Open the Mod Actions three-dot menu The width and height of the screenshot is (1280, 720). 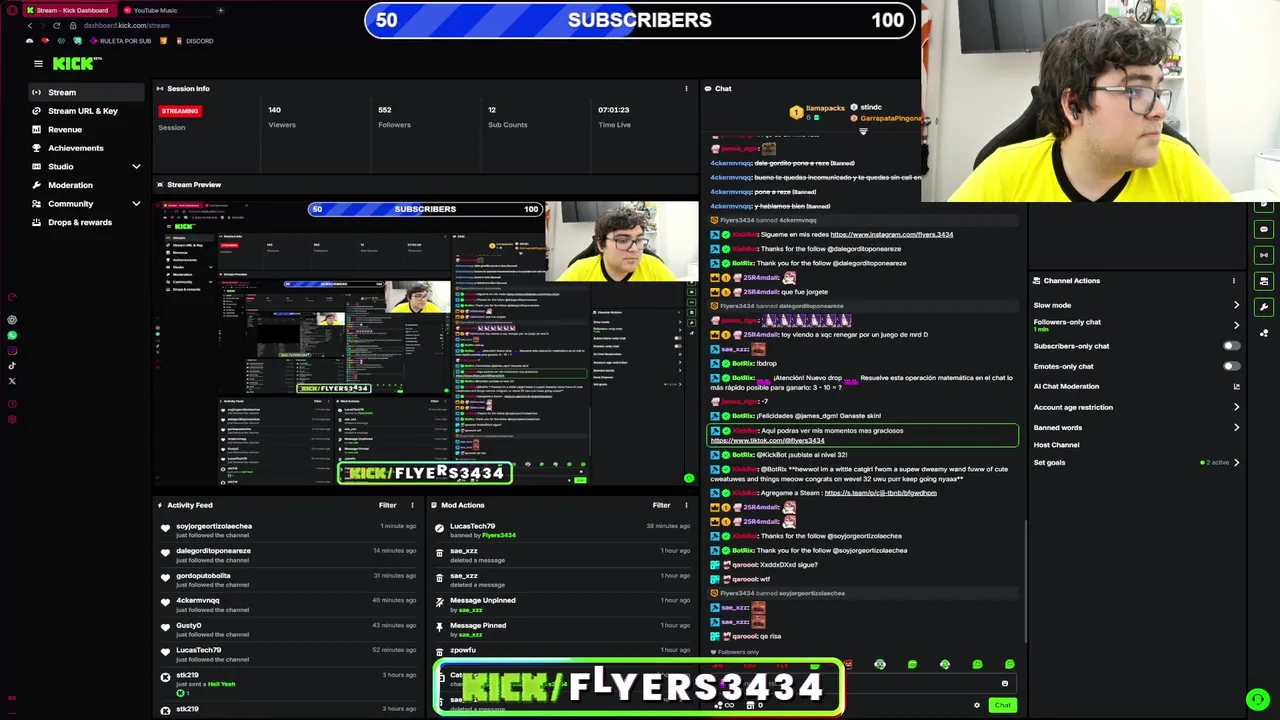pos(686,505)
